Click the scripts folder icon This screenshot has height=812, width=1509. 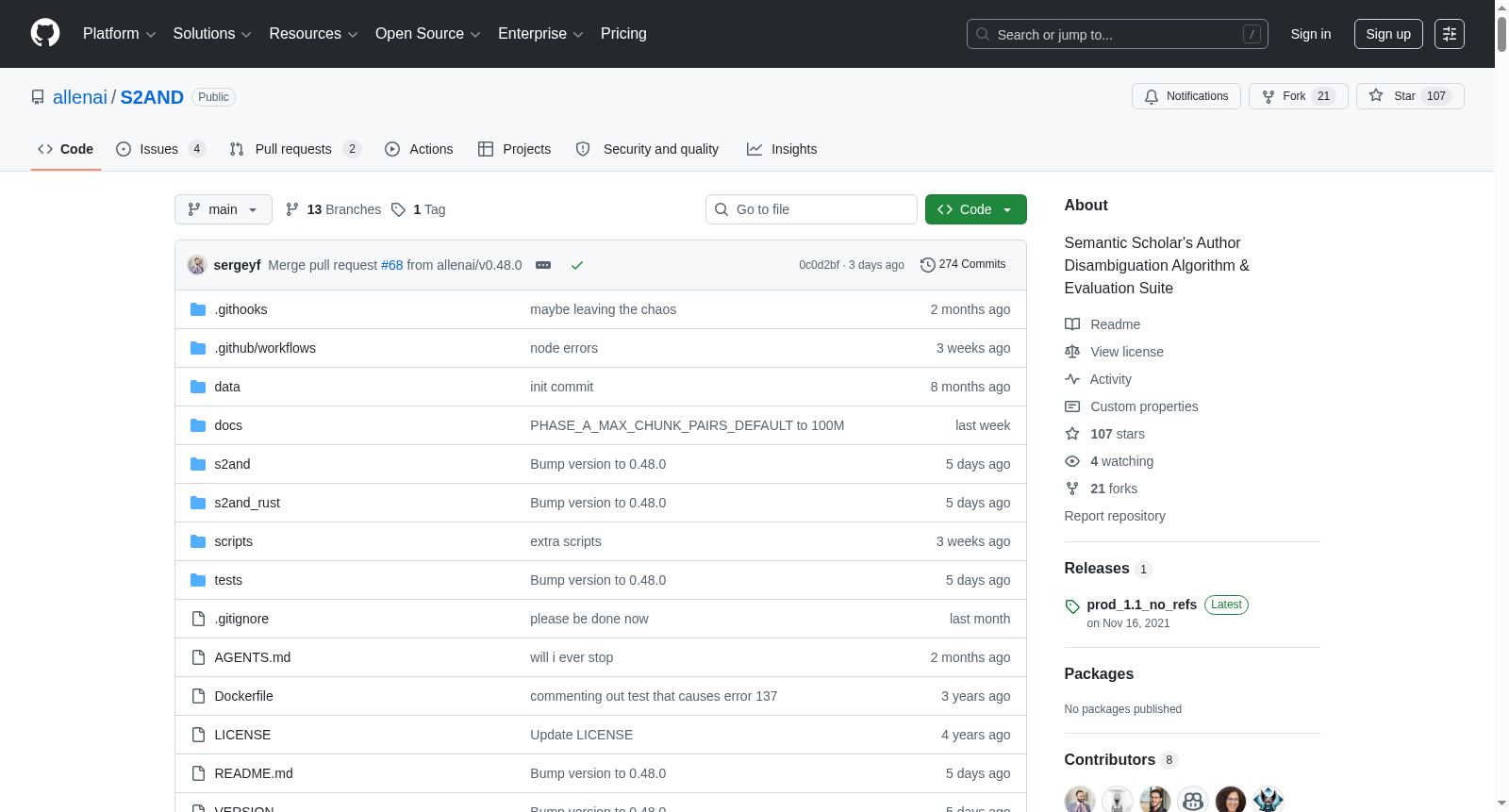click(x=198, y=541)
